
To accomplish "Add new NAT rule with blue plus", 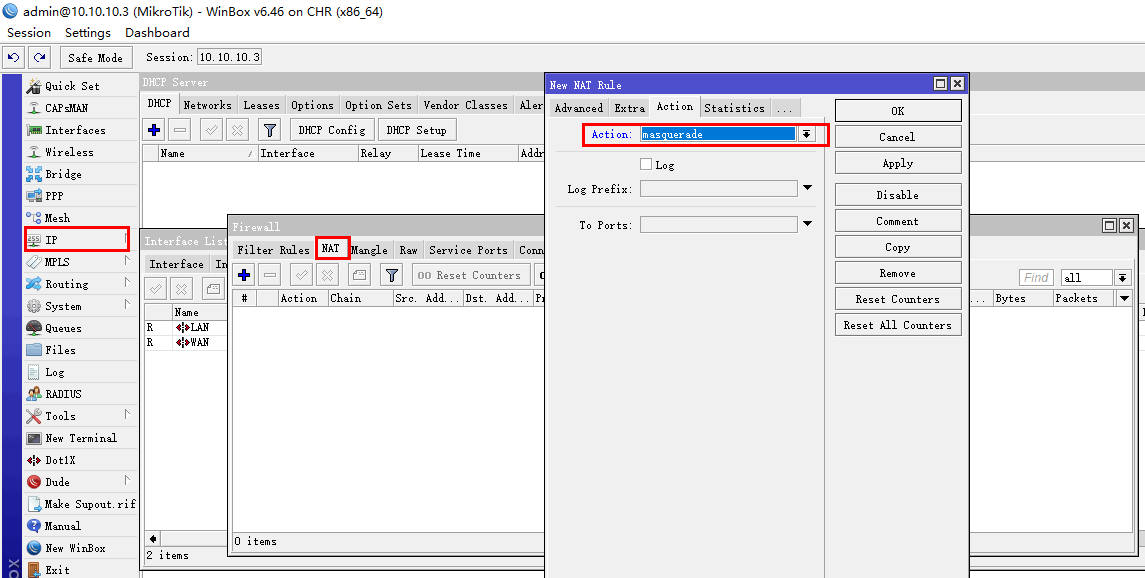I will [244, 275].
